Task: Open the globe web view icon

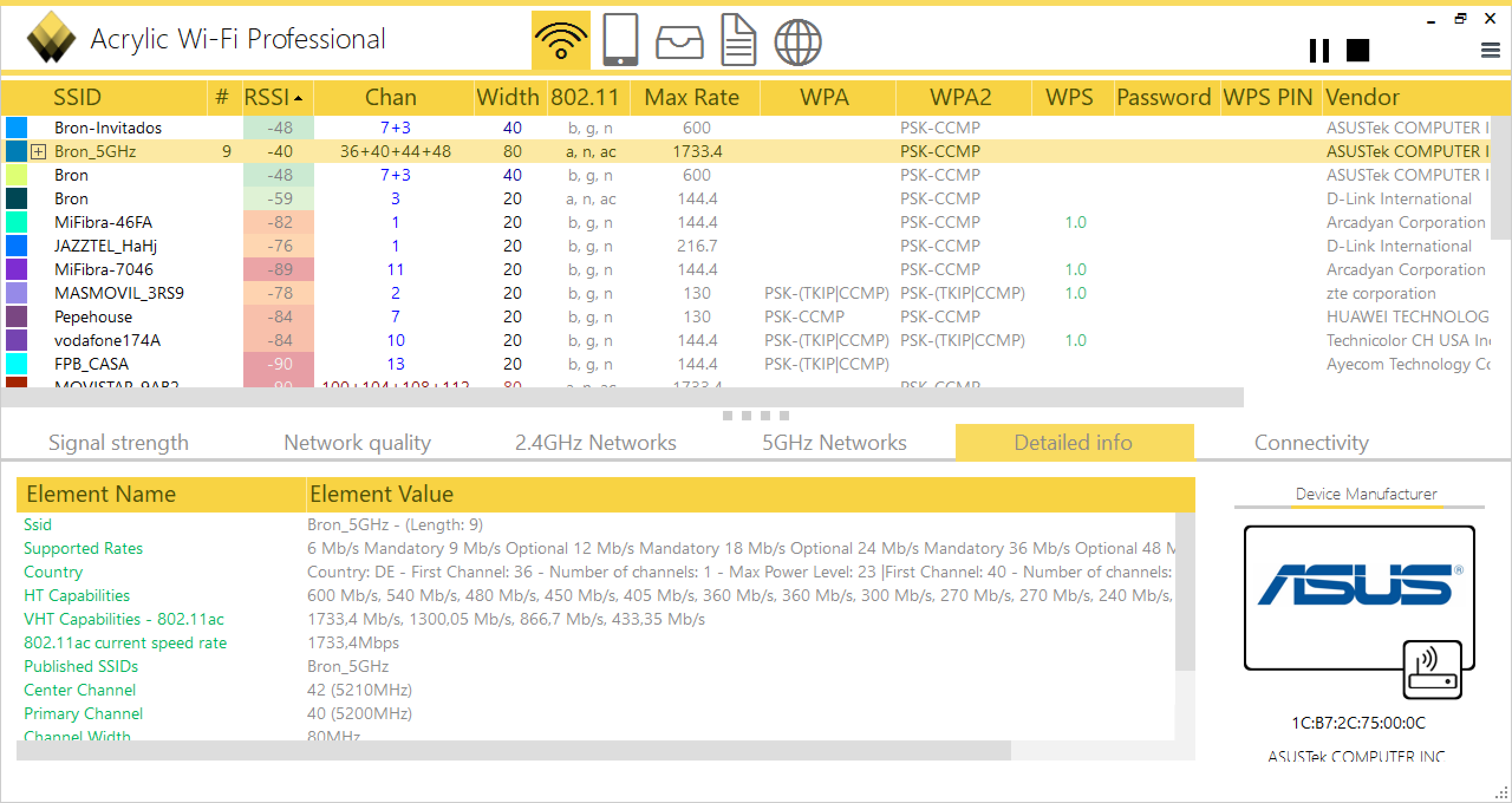Action: (797, 41)
